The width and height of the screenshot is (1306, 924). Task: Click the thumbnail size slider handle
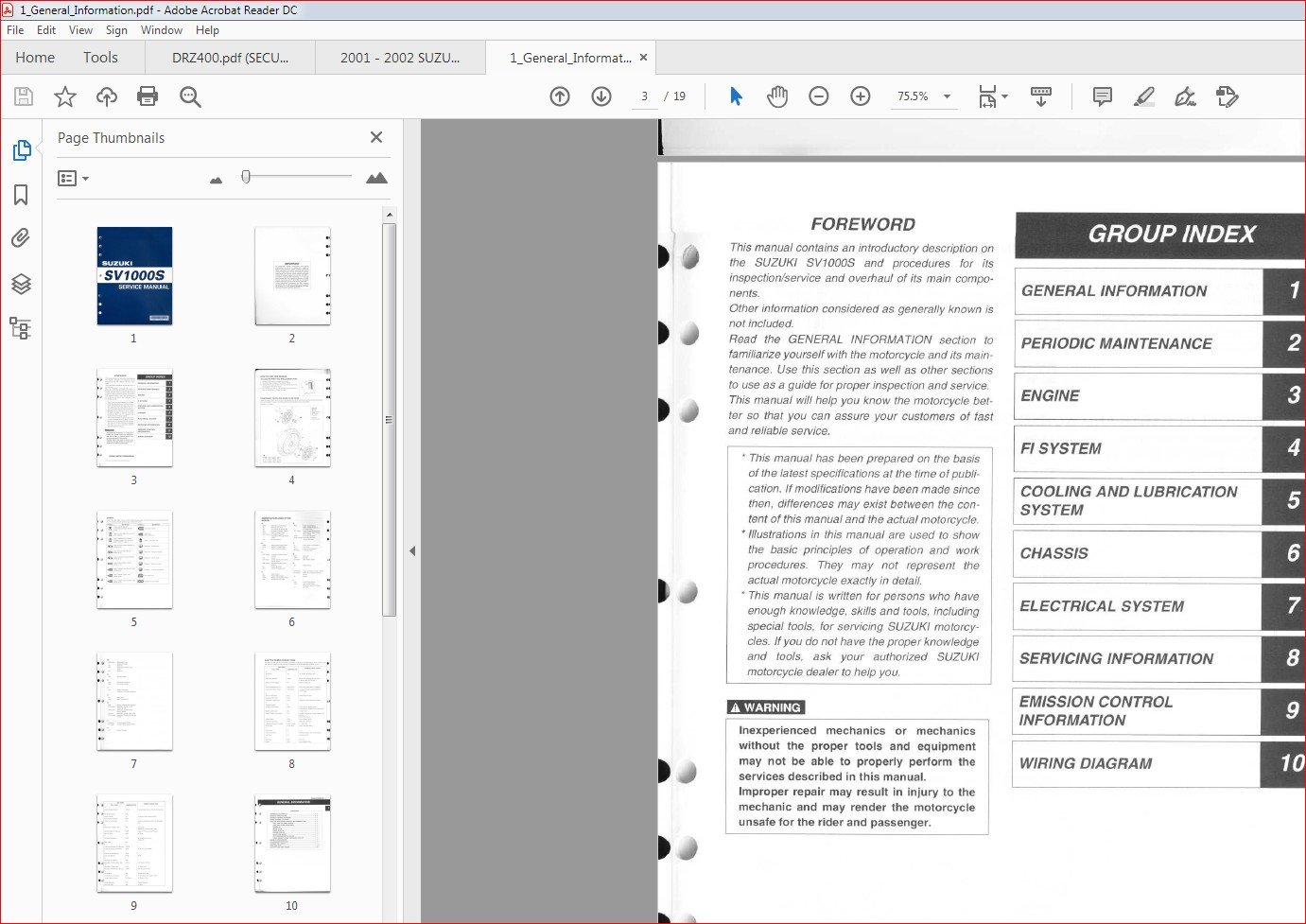(246, 177)
